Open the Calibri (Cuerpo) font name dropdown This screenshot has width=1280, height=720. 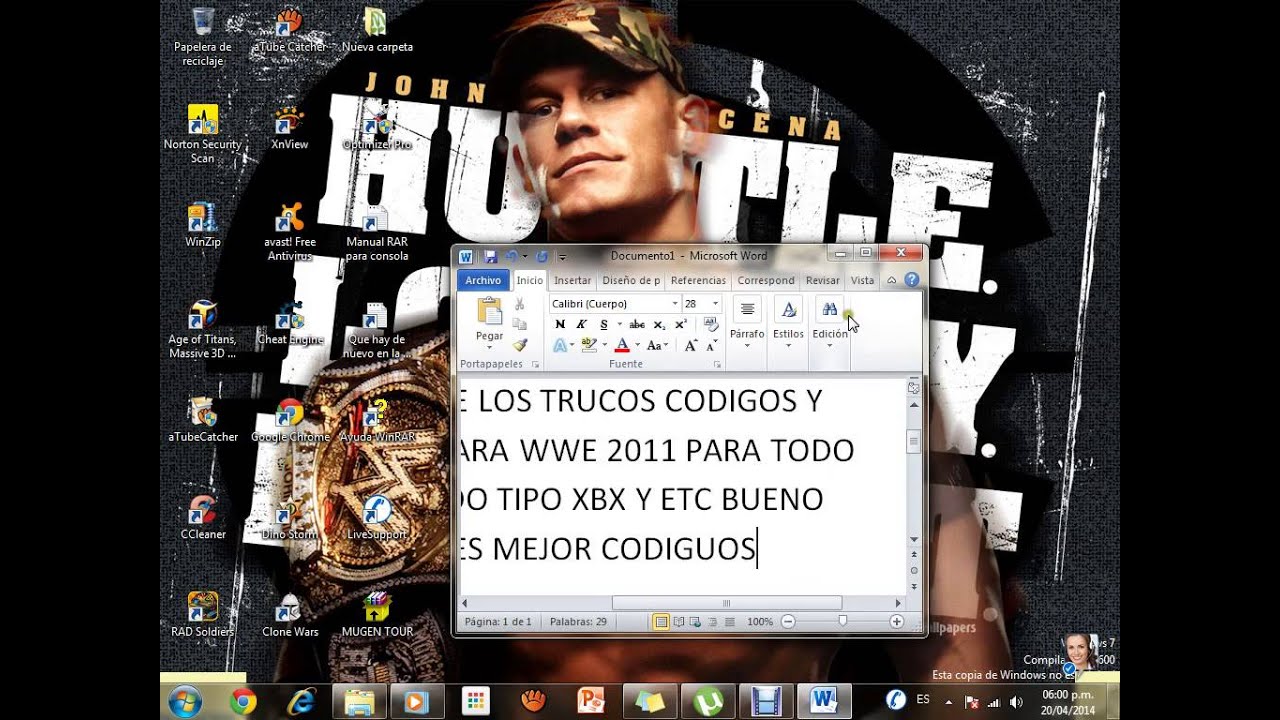click(675, 304)
